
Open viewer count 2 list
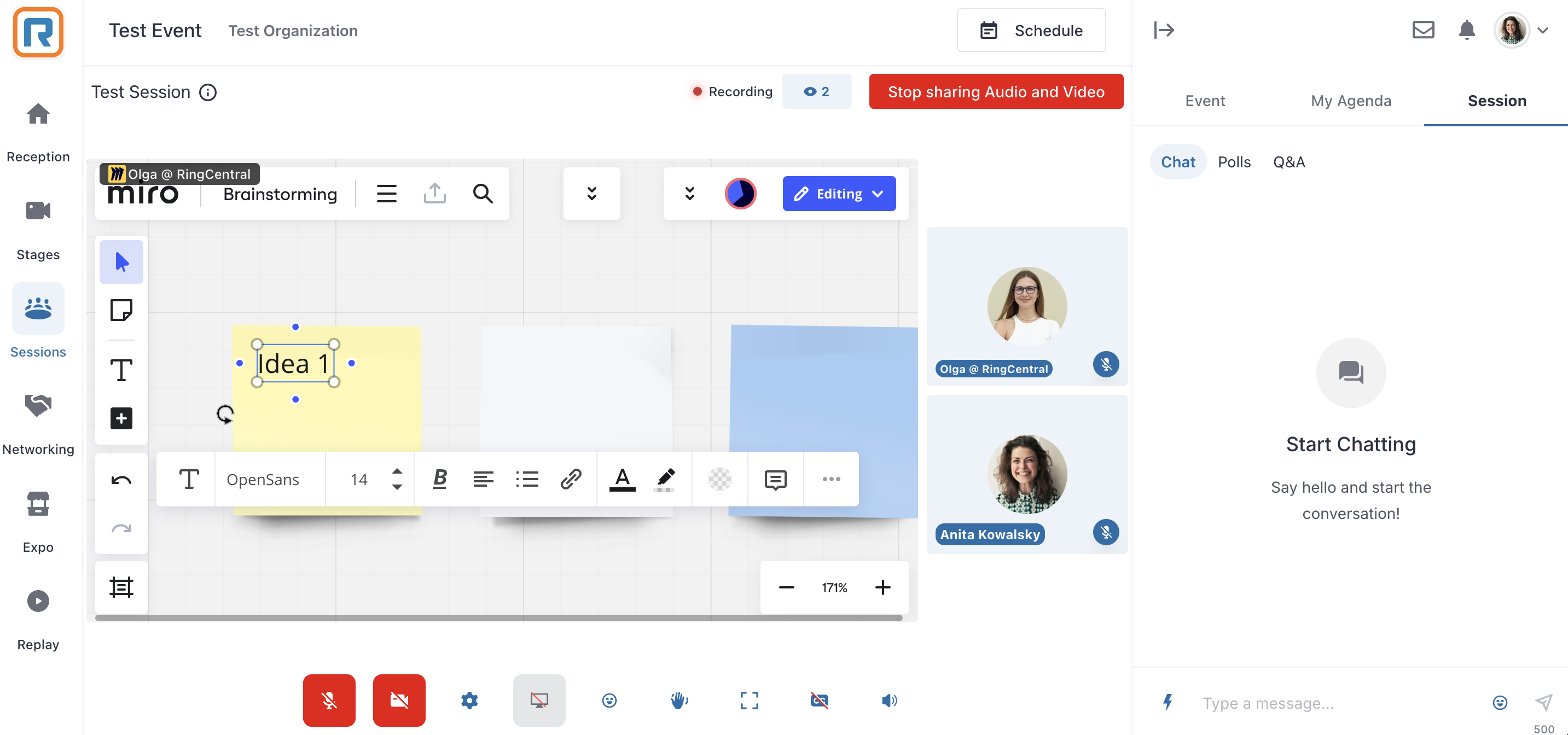816,91
